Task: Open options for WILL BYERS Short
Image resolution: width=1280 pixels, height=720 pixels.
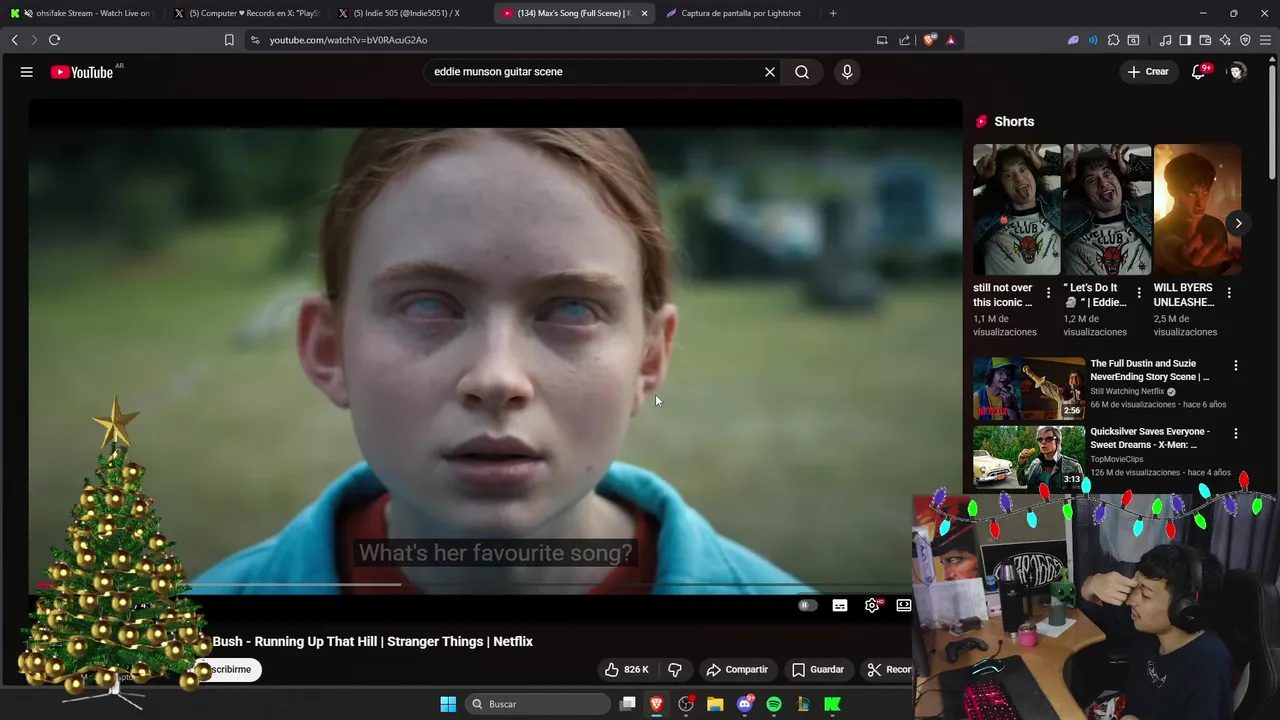Action: pos(1229,293)
